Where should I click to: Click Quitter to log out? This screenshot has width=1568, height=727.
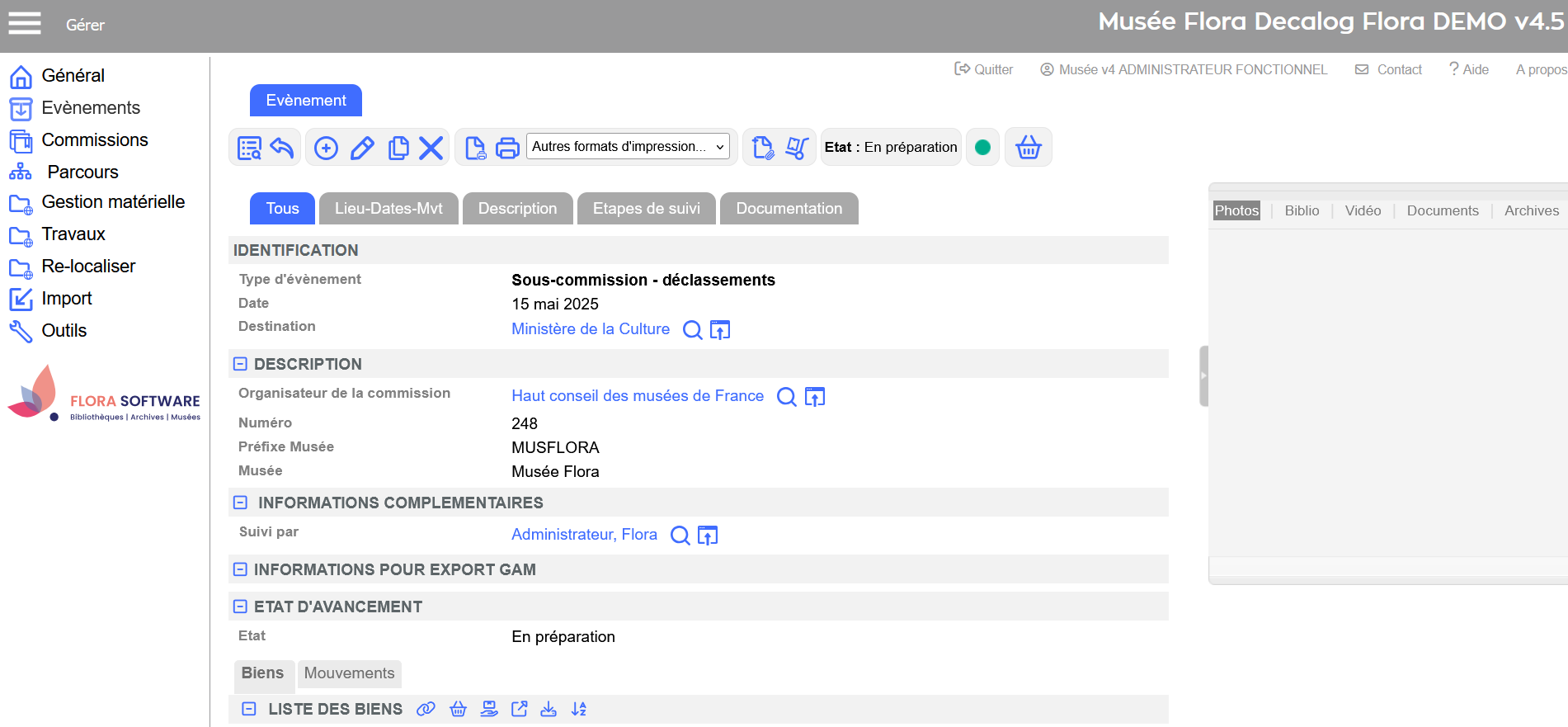(x=984, y=69)
